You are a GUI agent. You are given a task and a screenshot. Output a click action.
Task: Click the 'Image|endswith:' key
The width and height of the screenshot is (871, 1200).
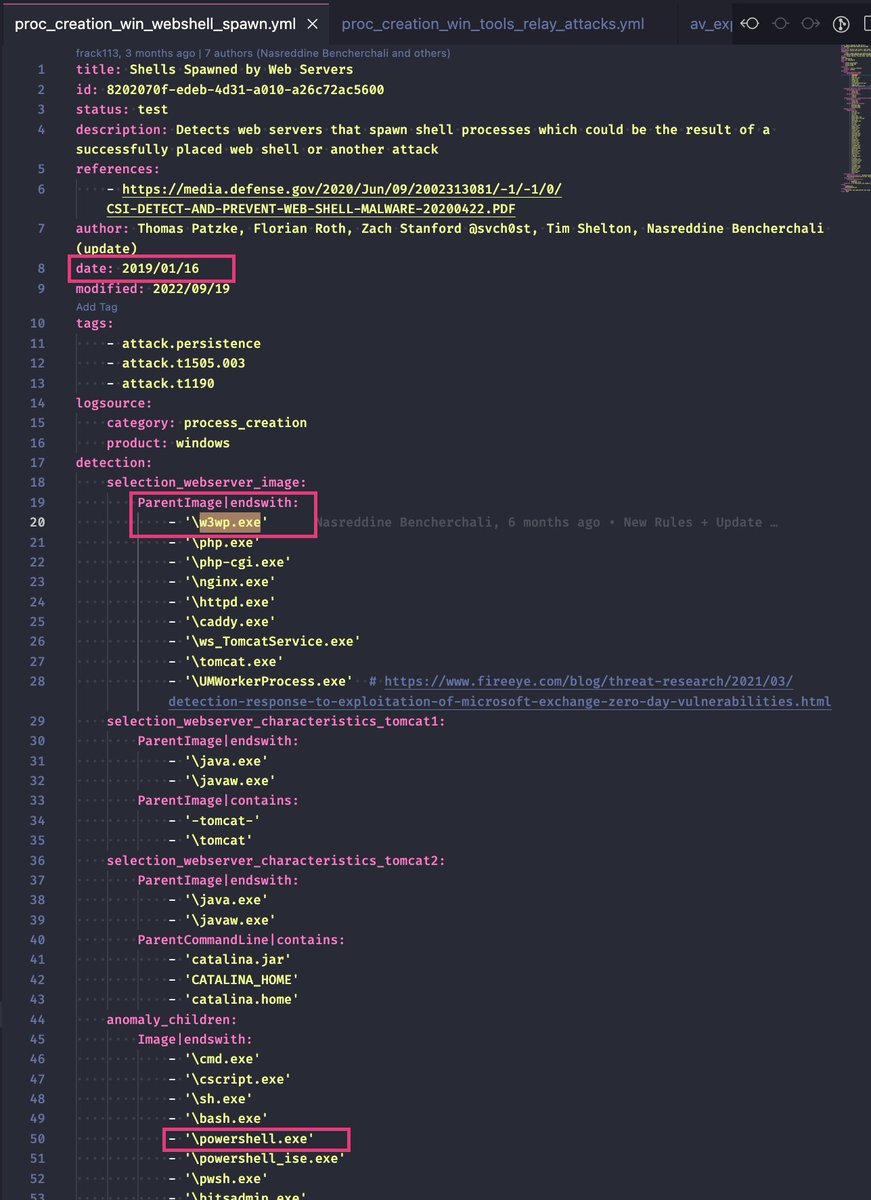click(x=195, y=1039)
